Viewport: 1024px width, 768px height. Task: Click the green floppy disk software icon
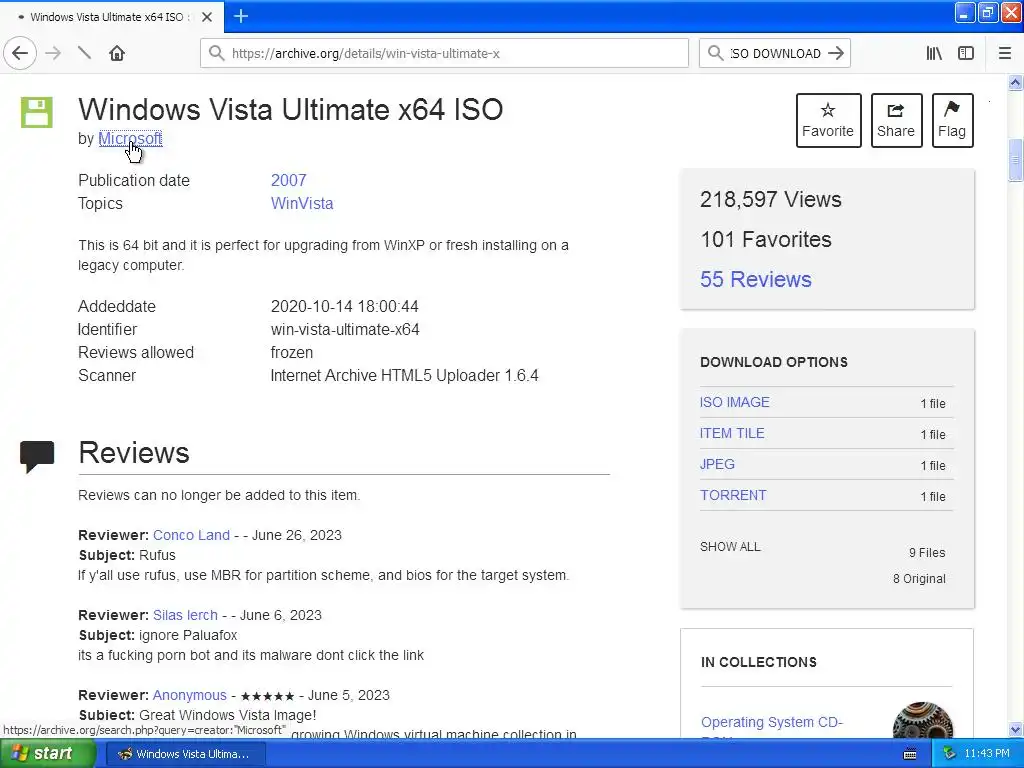[37, 112]
